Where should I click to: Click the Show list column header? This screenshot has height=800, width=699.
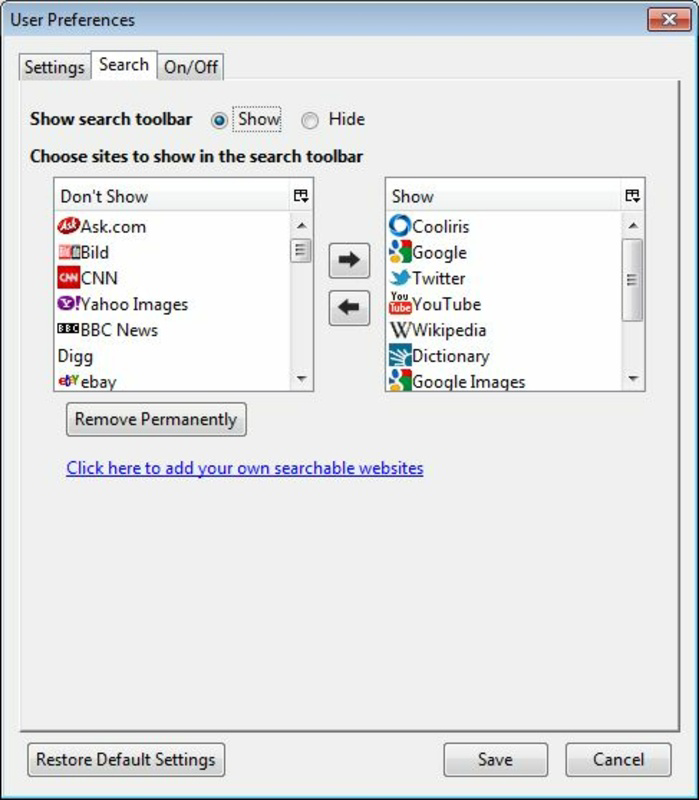(504, 195)
